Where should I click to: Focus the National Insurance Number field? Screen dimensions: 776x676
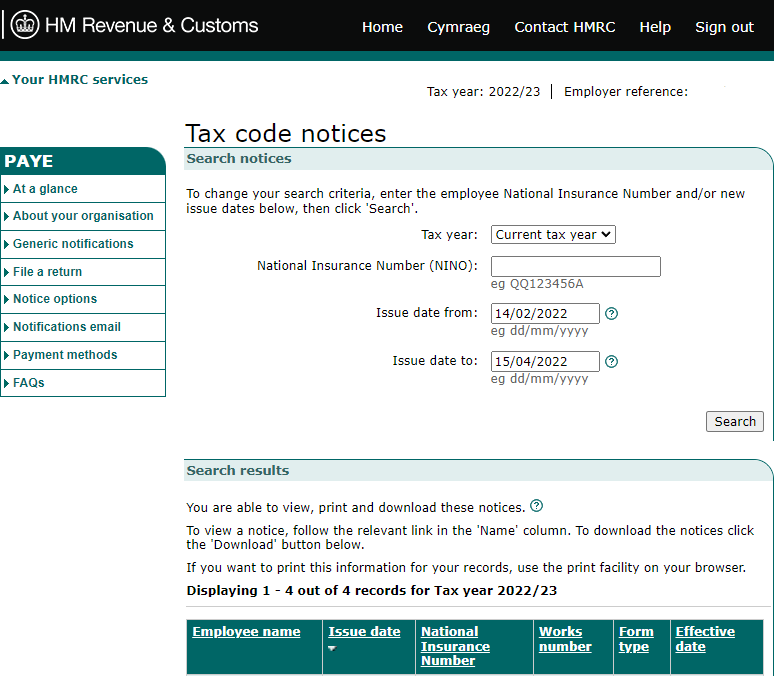coord(576,266)
